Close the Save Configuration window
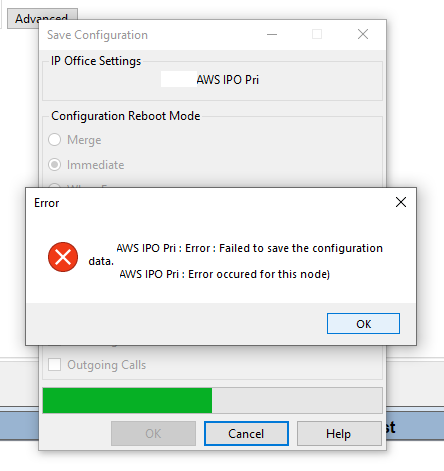 pyautogui.click(x=363, y=34)
